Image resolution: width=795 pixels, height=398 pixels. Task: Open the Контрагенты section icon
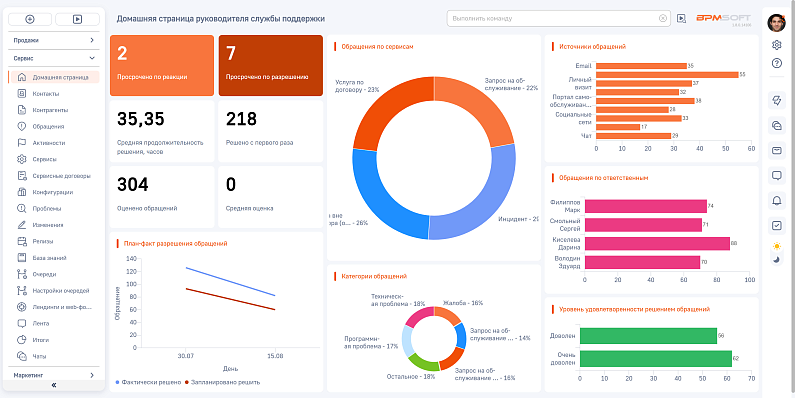click(x=21, y=110)
